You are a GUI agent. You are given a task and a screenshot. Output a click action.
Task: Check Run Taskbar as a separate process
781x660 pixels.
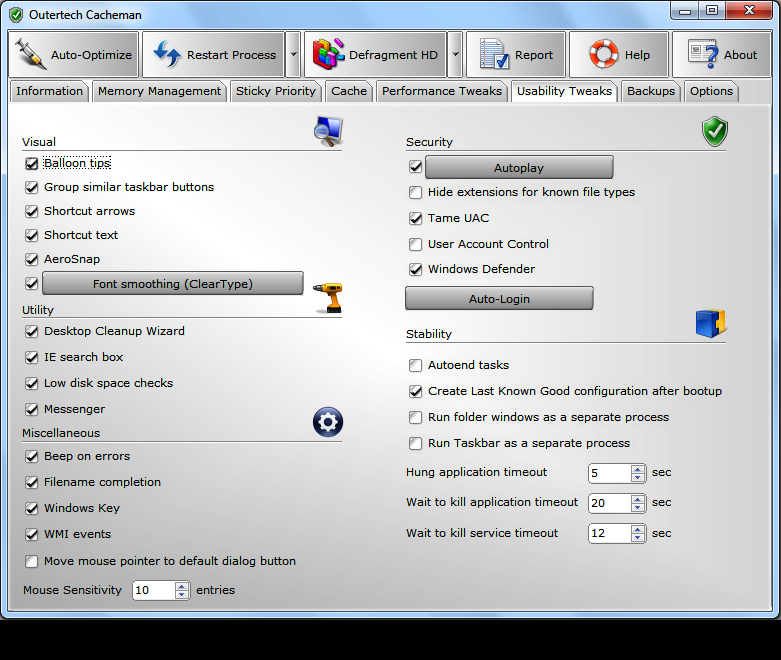pyautogui.click(x=415, y=443)
